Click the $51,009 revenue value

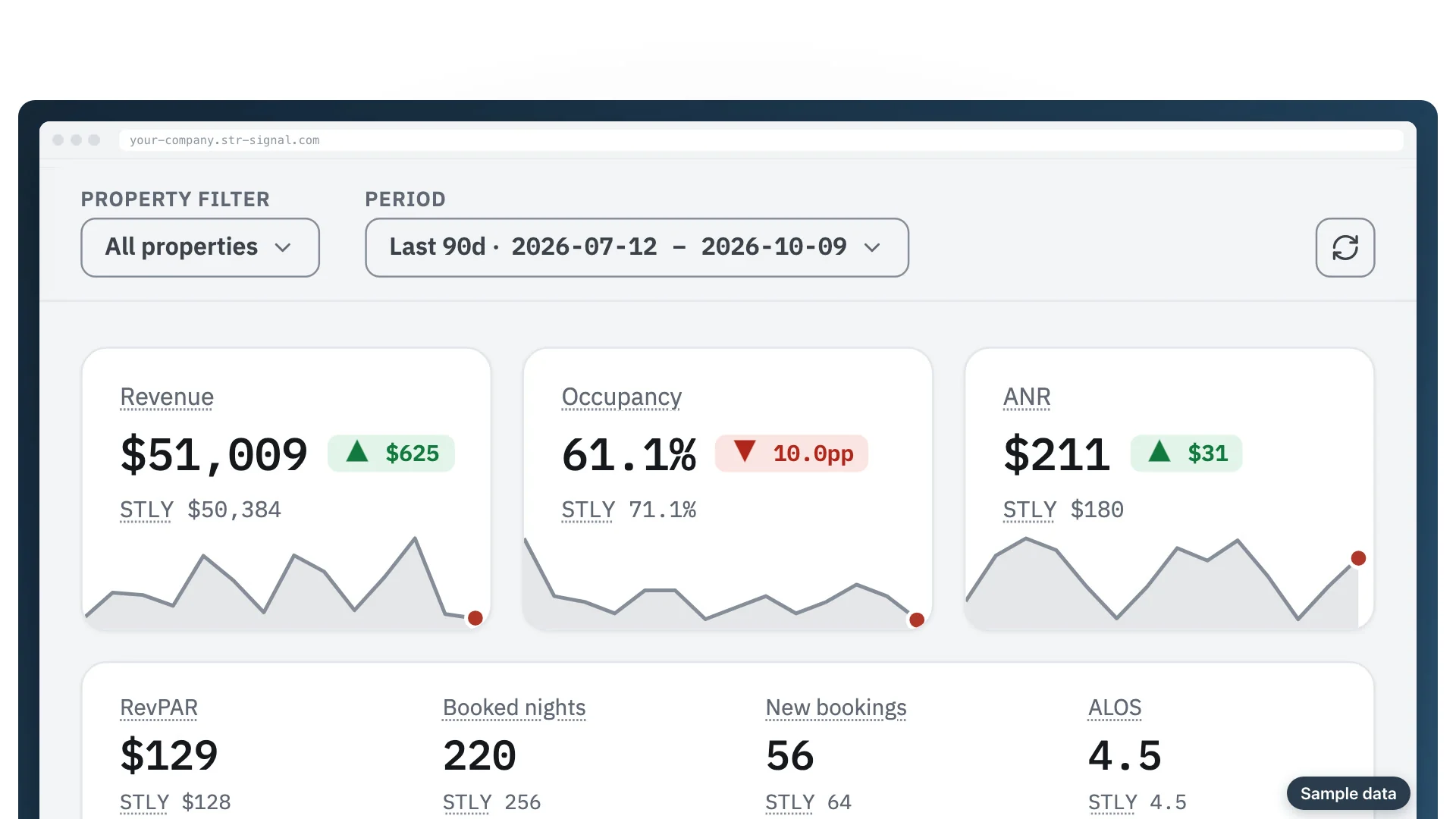[x=214, y=454]
